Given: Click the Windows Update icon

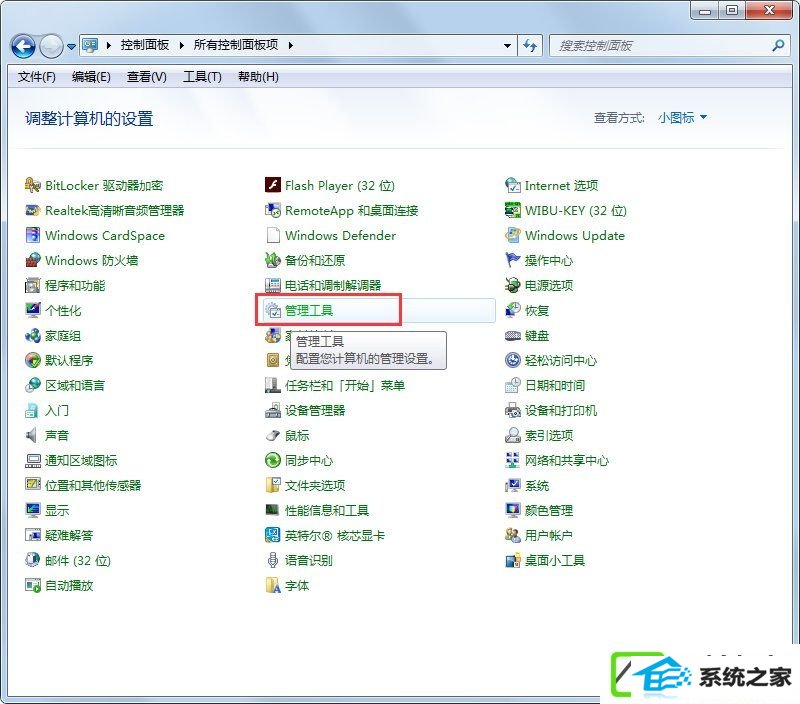Looking at the screenshot, I should pyautogui.click(x=513, y=235).
